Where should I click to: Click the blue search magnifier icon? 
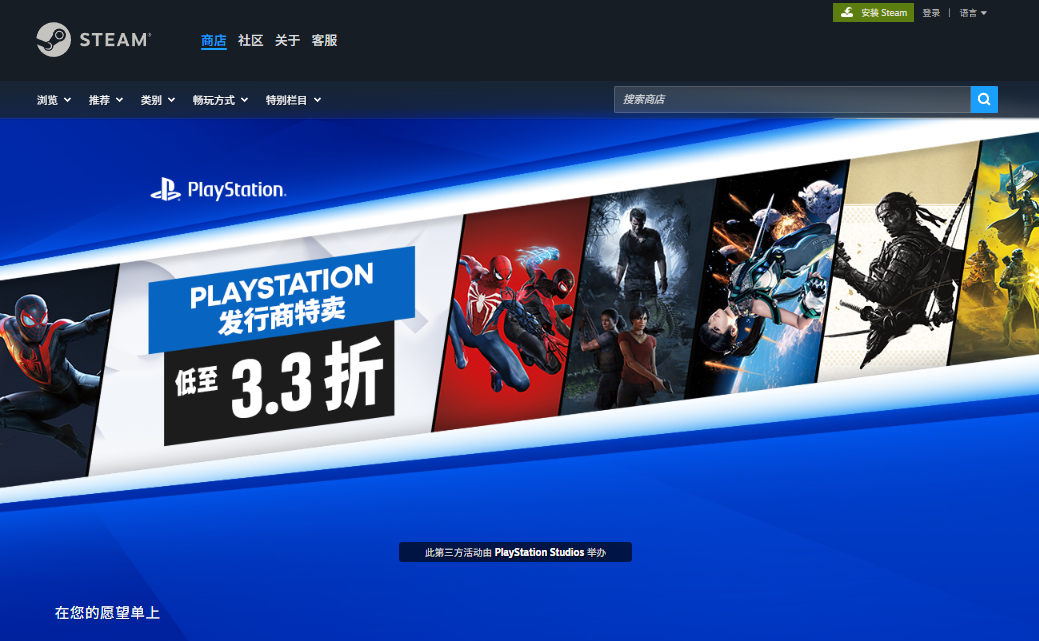pyautogui.click(x=984, y=99)
